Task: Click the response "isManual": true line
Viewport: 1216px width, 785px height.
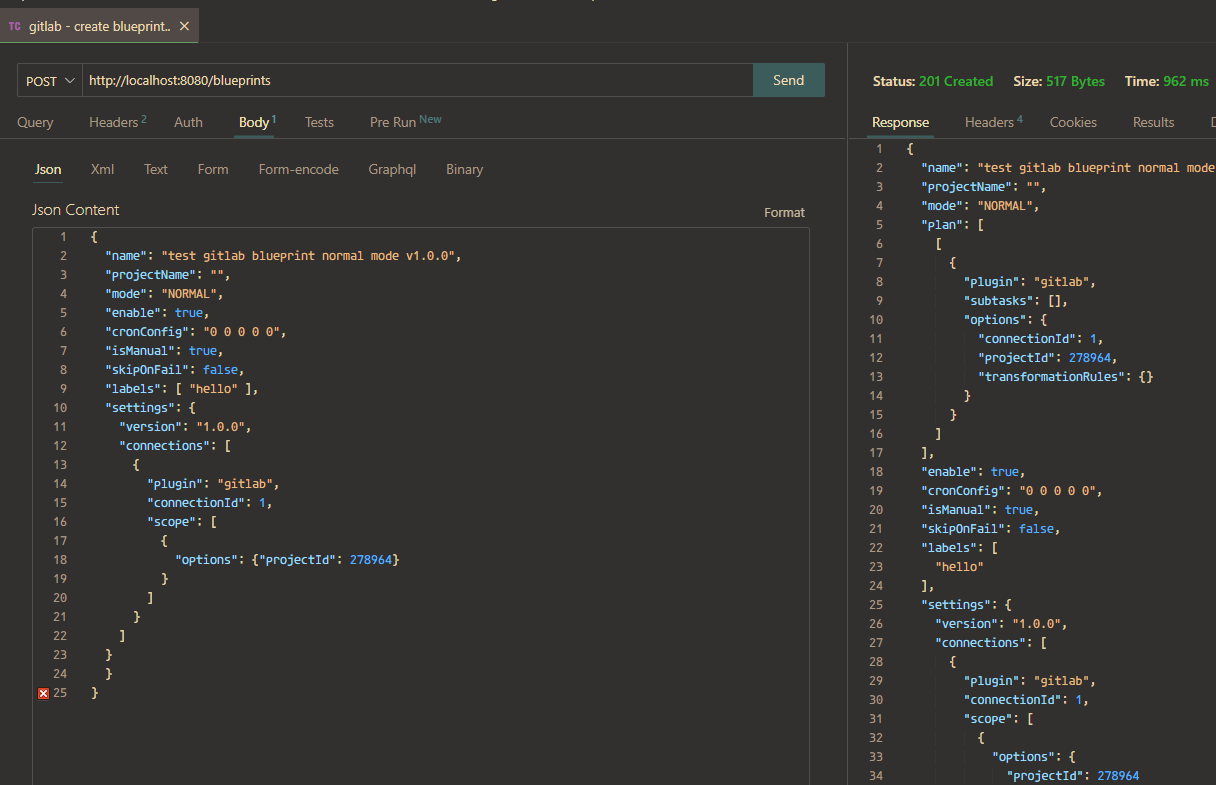Action: [x=980, y=509]
